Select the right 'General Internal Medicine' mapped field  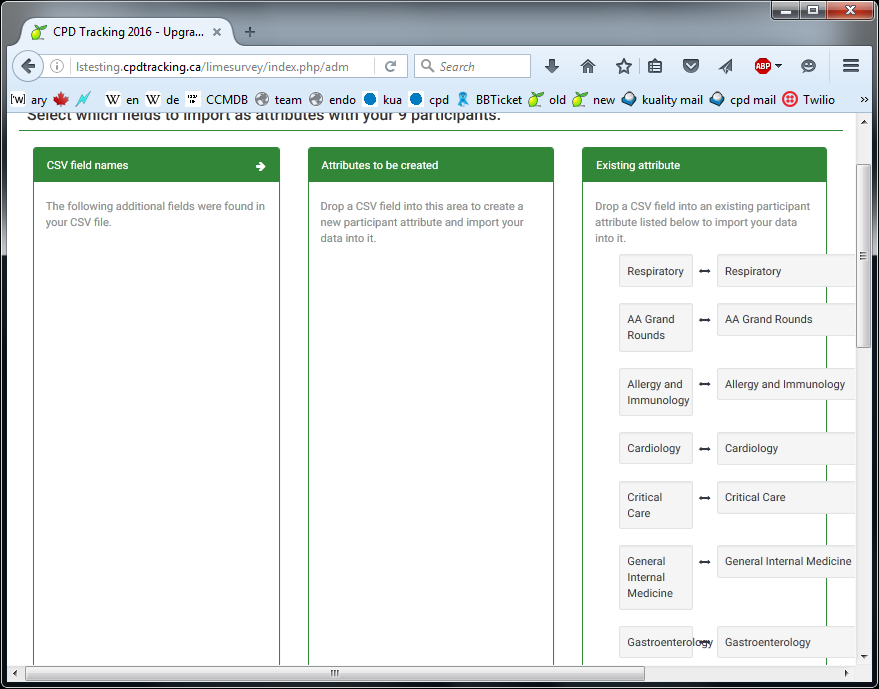pos(786,561)
